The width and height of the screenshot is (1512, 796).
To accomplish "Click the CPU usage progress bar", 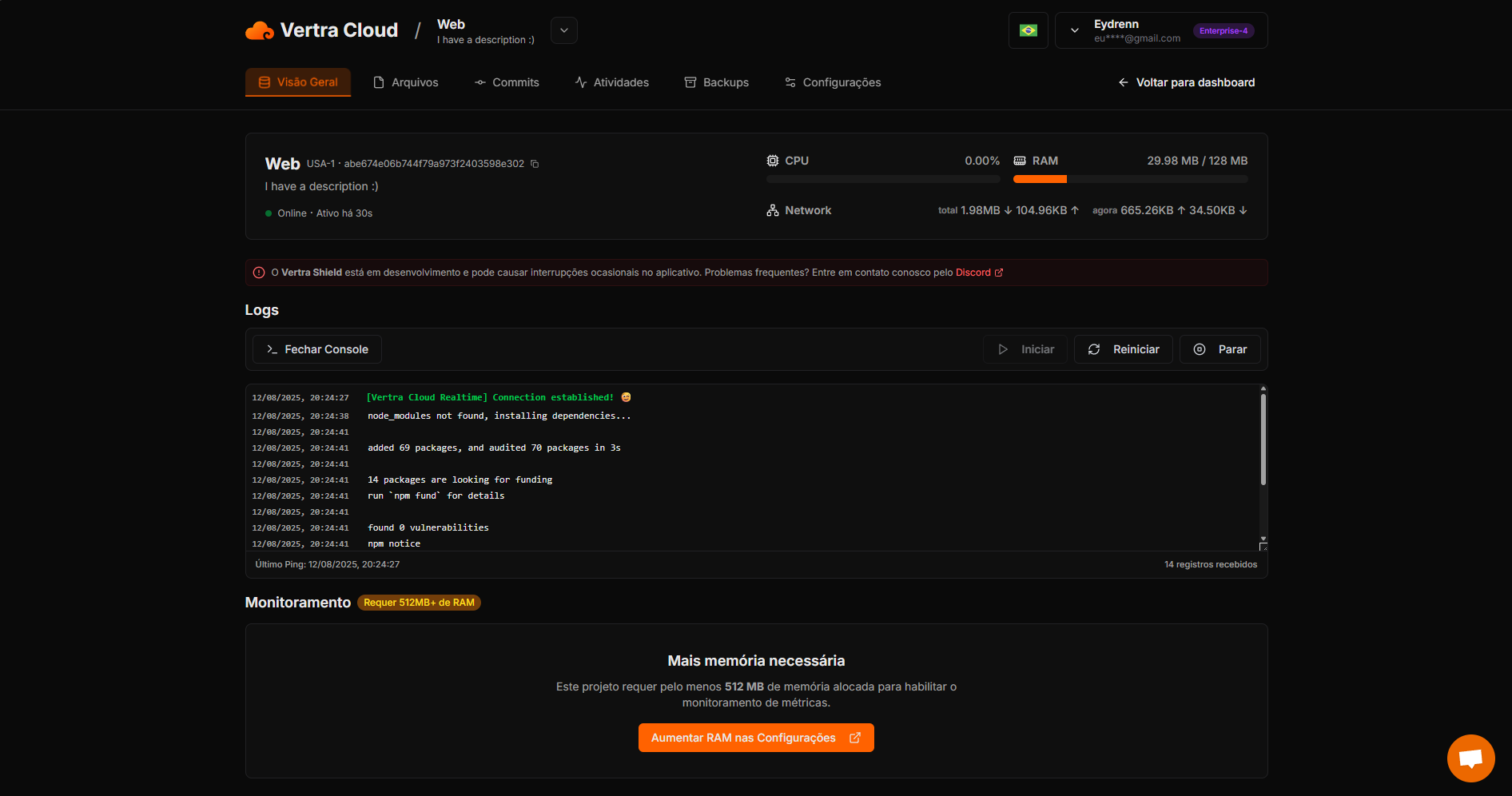I will tap(883, 179).
